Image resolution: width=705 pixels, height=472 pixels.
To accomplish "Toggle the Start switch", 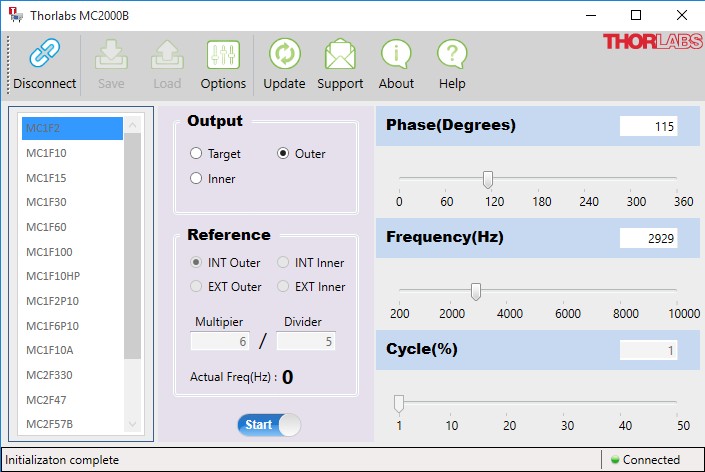I will click(269, 425).
